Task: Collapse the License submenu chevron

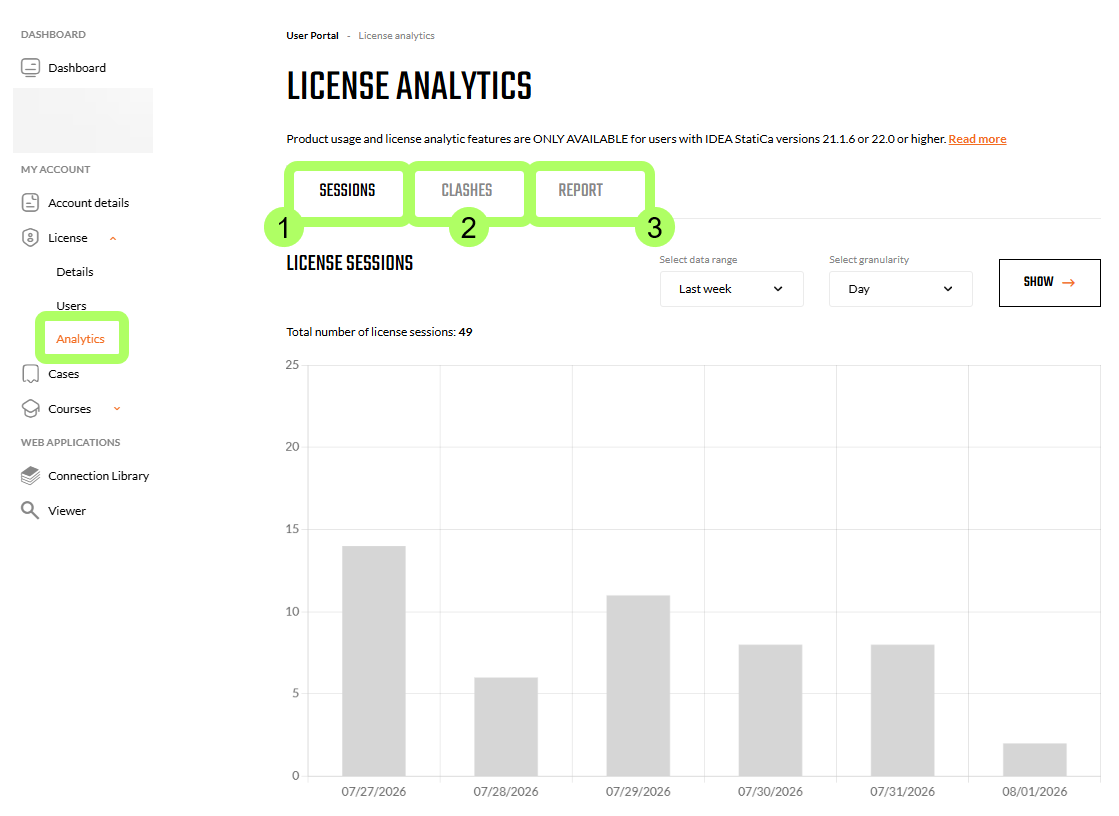Action: click(x=113, y=238)
